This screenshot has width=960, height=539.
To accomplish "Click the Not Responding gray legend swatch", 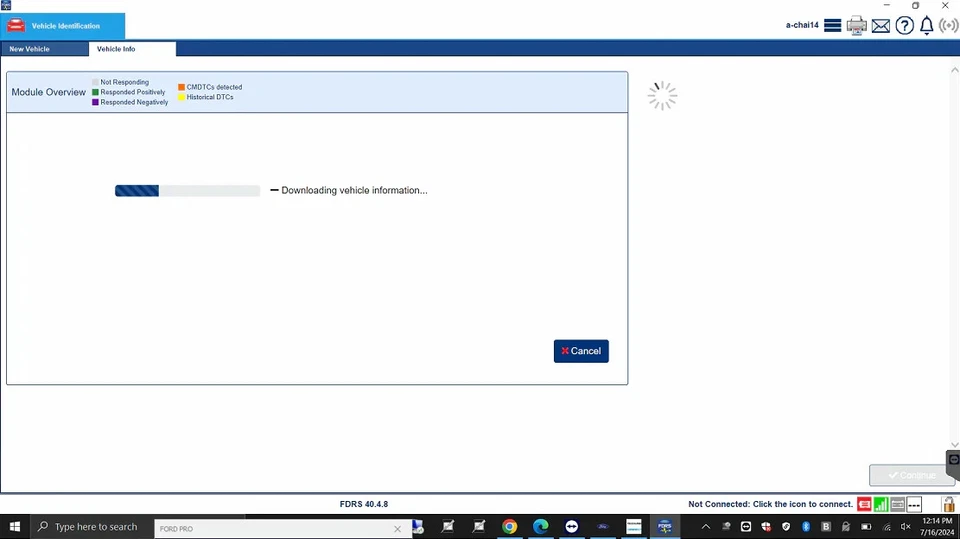I will 96,82.
